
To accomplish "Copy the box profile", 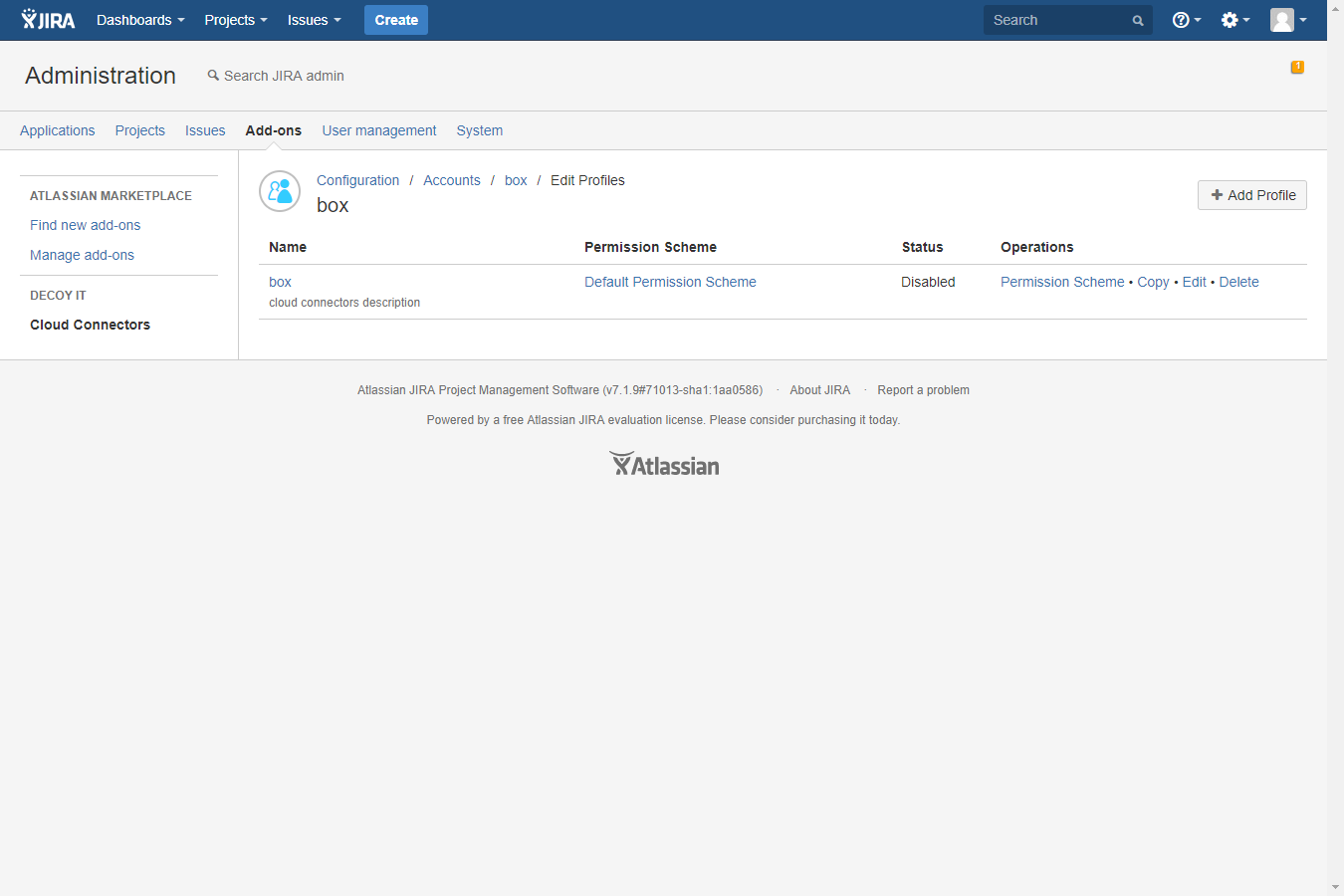I will (1153, 282).
